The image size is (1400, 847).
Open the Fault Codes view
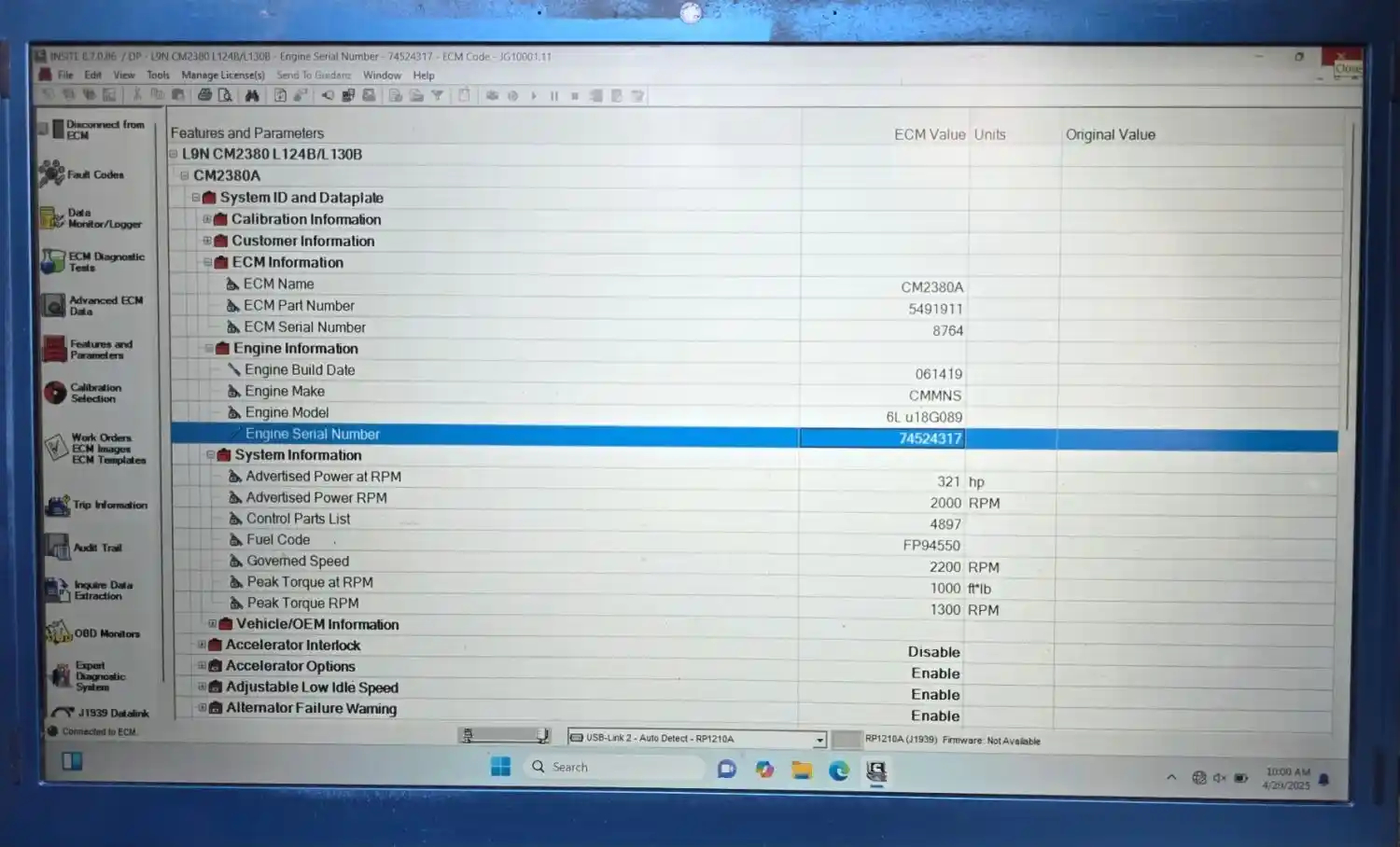click(93, 174)
